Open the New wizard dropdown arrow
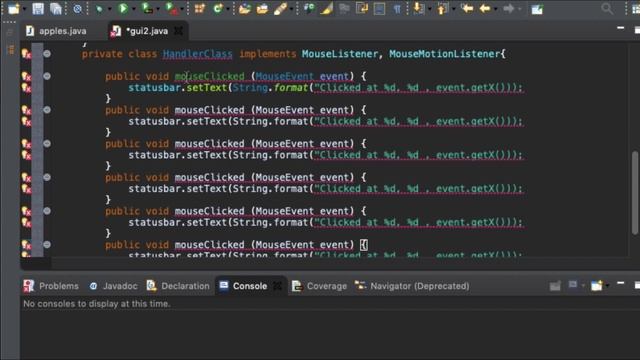The width and height of the screenshot is (640, 360). pos(24,9)
